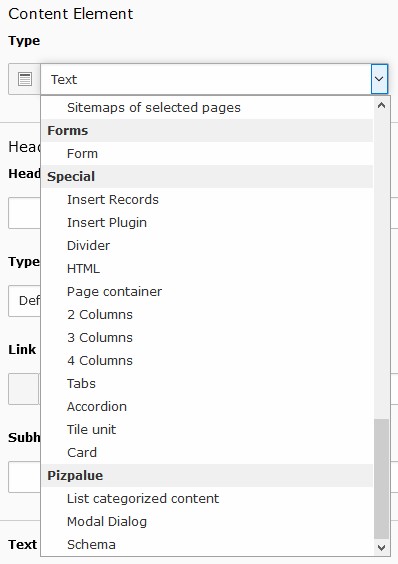
Task: Click the text content type icon
Action: tap(25, 79)
